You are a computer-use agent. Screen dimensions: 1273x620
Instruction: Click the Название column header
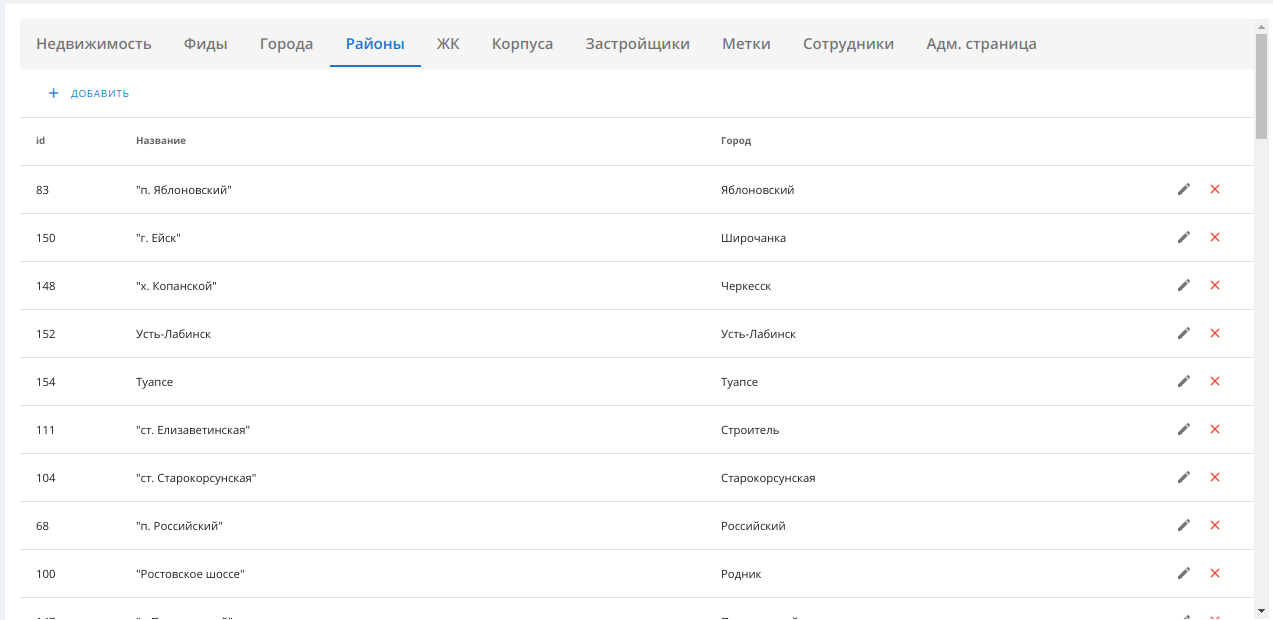(161, 141)
